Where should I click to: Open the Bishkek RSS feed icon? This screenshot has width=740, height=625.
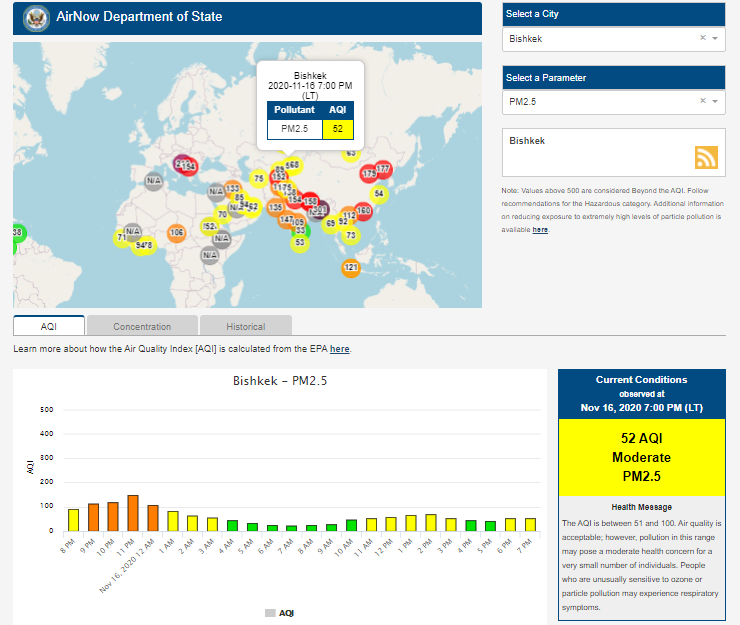coord(707,158)
